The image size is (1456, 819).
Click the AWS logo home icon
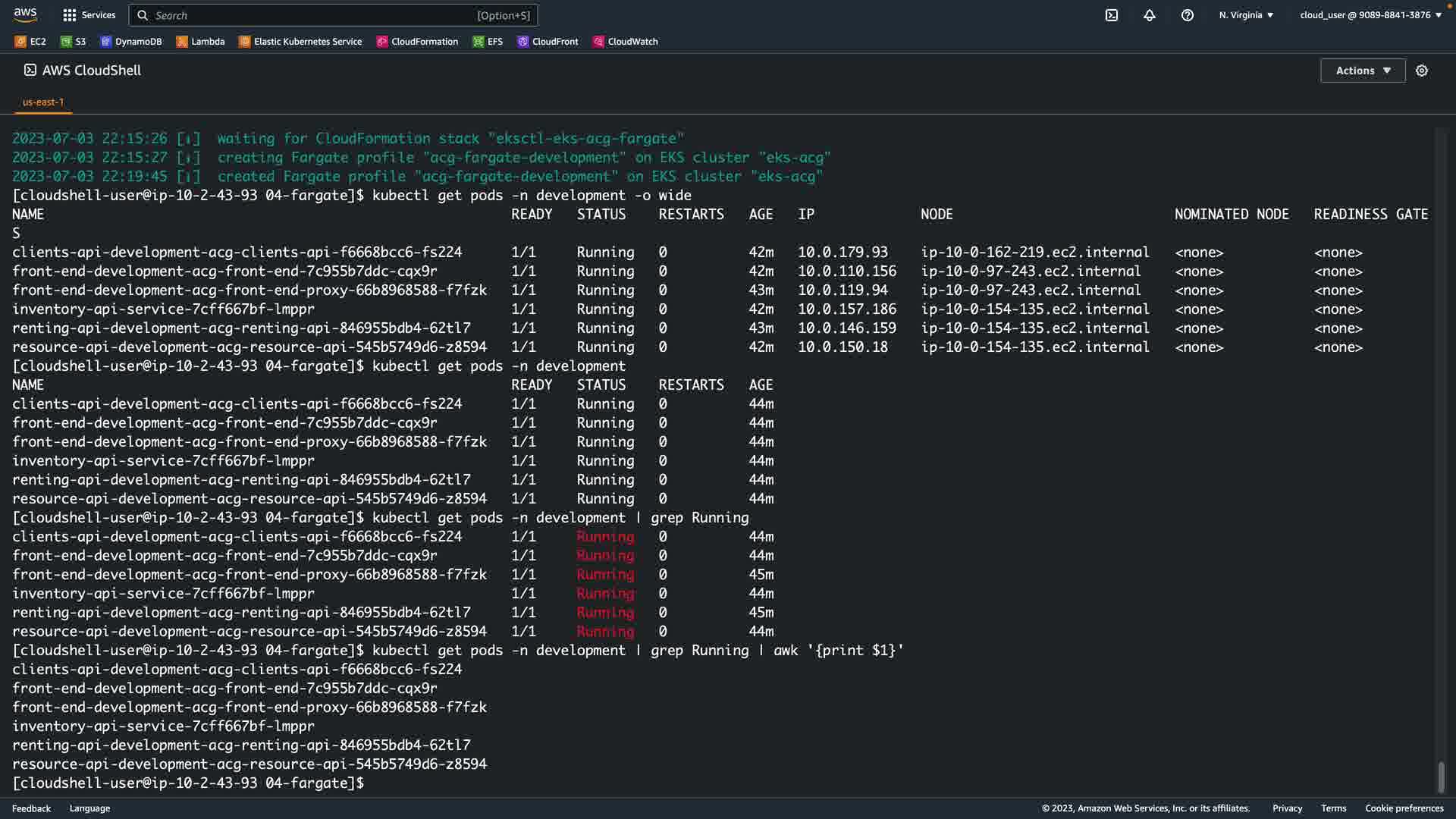coord(25,14)
